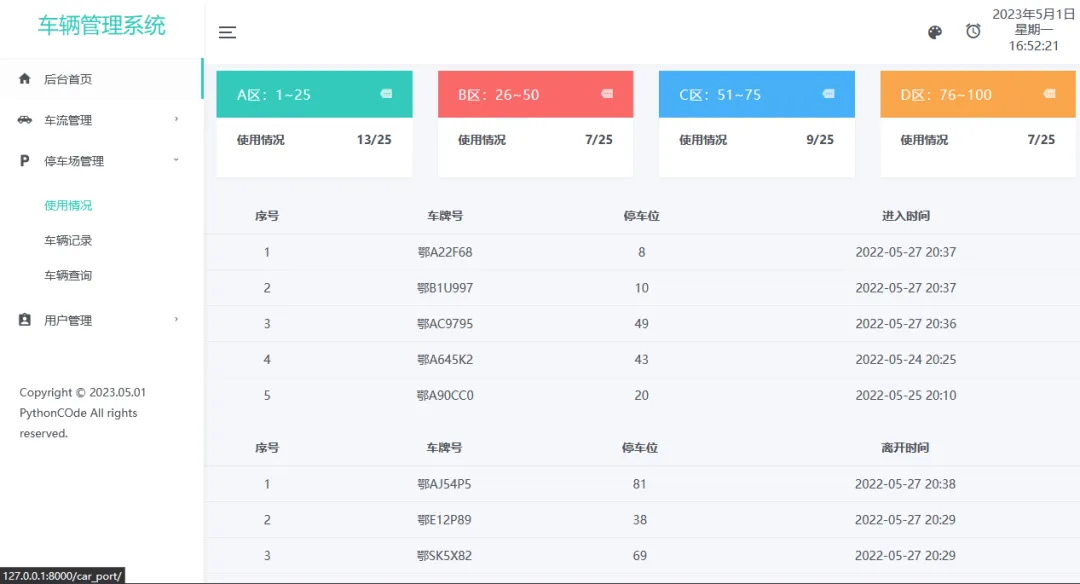Click the 2023年5月1日 date display
The width and height of the screenshot is (1080, 584).
[x=1033, y=14]
